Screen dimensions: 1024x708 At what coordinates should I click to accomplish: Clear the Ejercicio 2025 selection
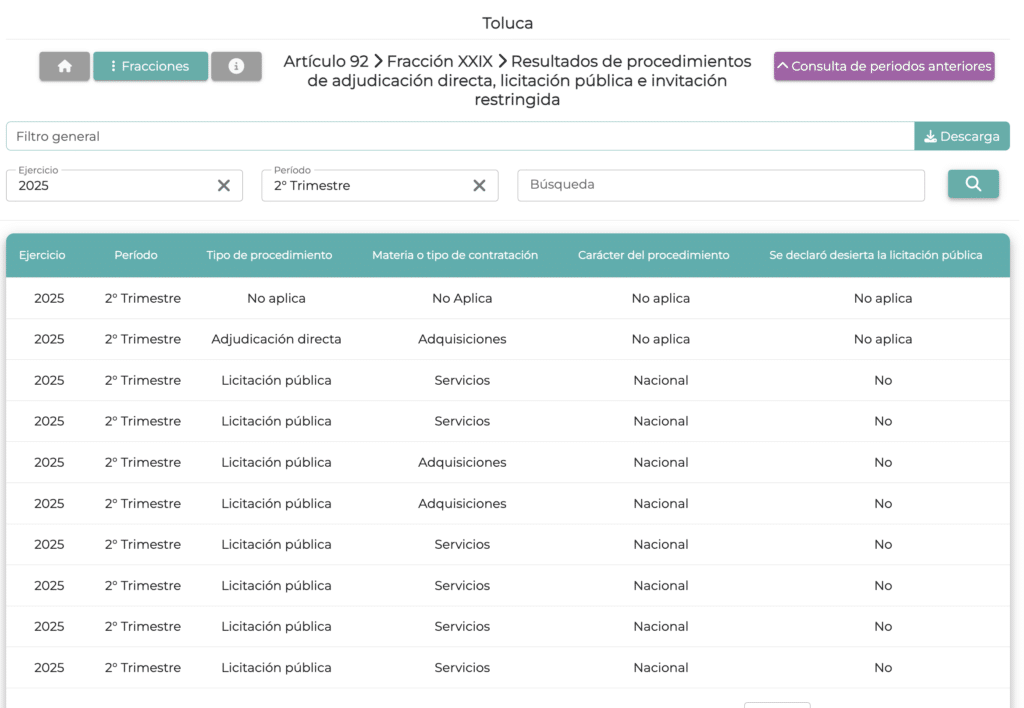click(x=224, y=185)
